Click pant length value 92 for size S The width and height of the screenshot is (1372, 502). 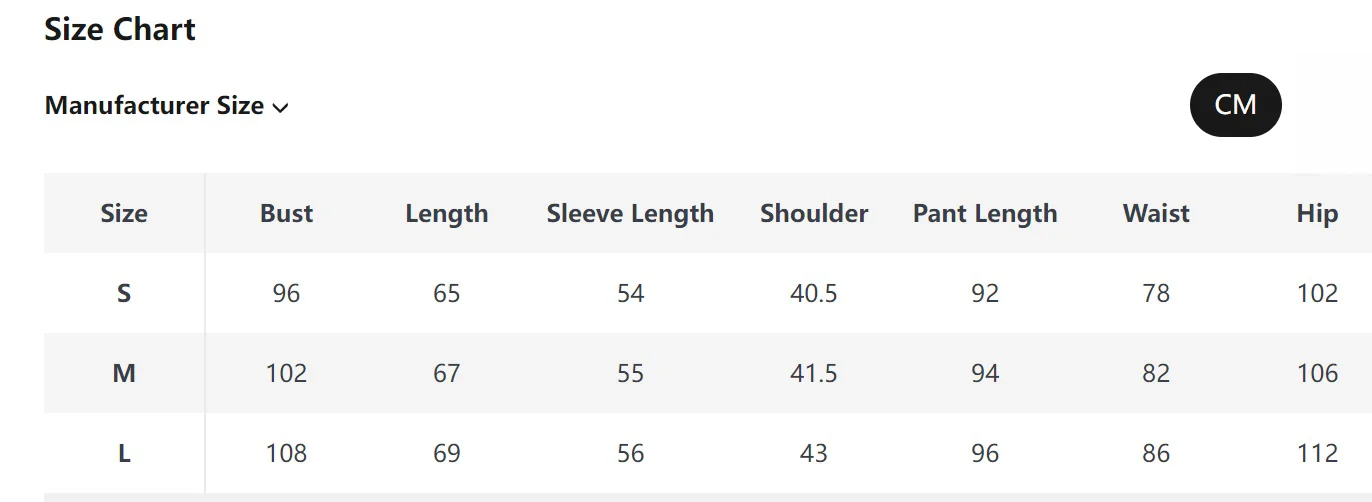pyautogui.click(x=985, y=293)
